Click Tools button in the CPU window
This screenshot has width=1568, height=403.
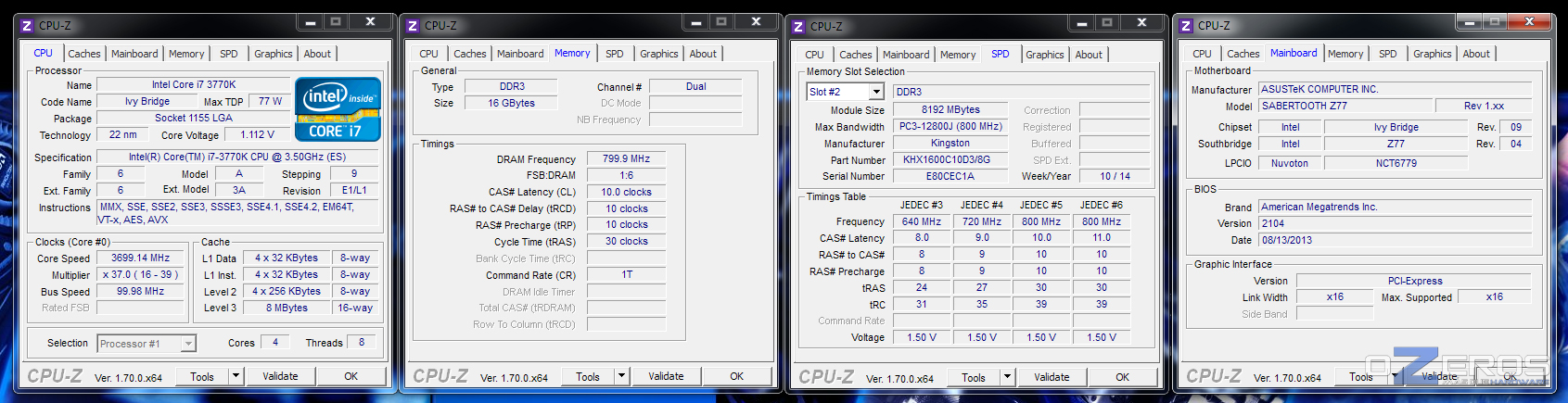202,376
